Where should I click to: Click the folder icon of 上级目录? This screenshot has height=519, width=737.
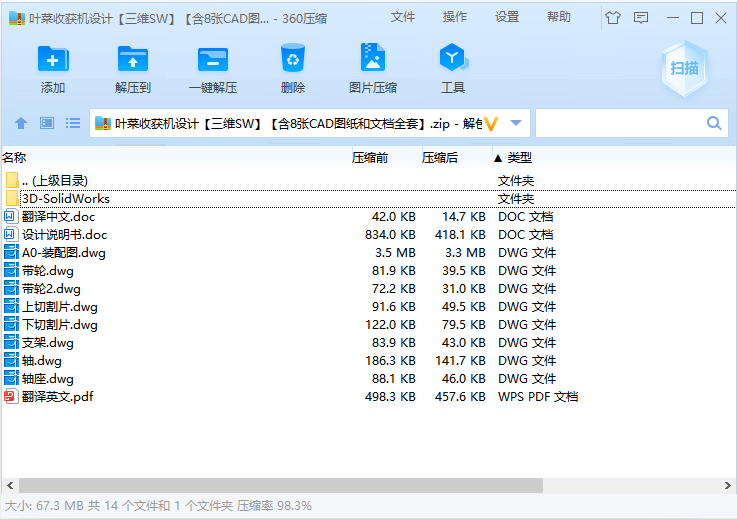point(12,180)
